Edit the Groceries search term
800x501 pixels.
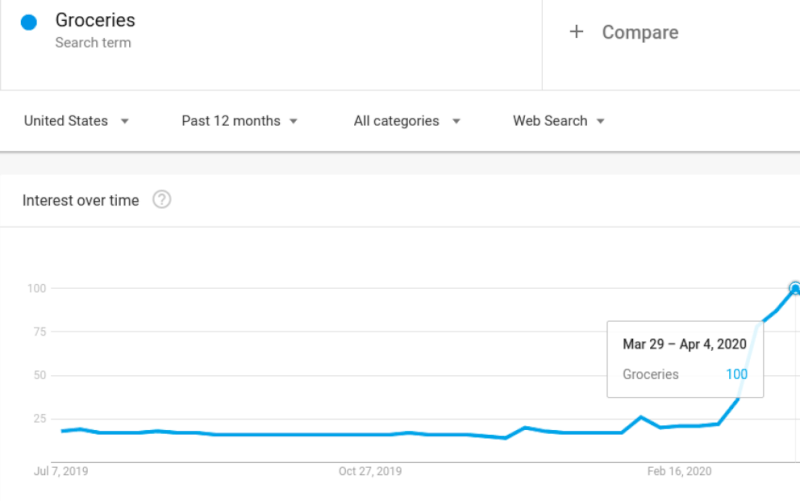[x=95, y=20]
